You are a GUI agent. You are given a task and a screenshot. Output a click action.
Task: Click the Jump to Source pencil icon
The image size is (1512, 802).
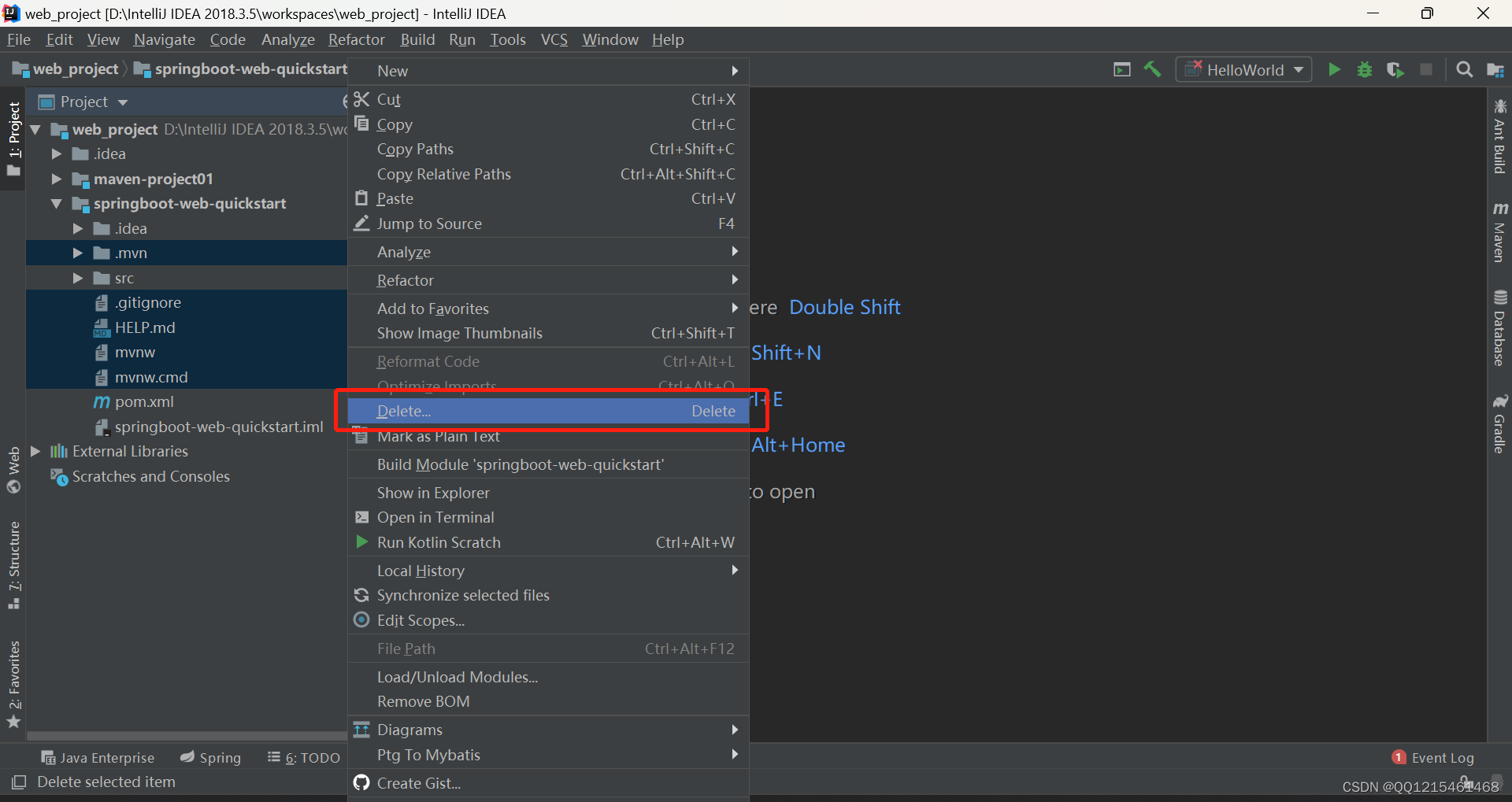(361, 224)
